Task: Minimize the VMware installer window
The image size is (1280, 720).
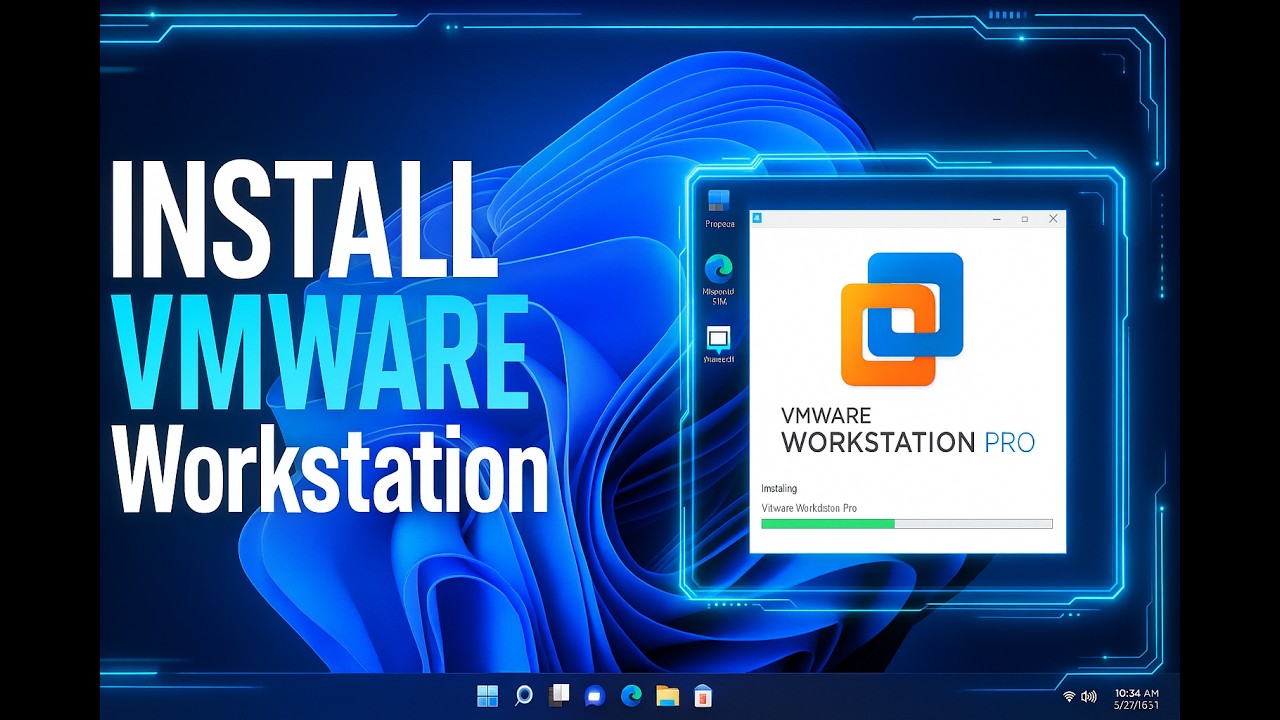Action: click(x=997, y=218)
